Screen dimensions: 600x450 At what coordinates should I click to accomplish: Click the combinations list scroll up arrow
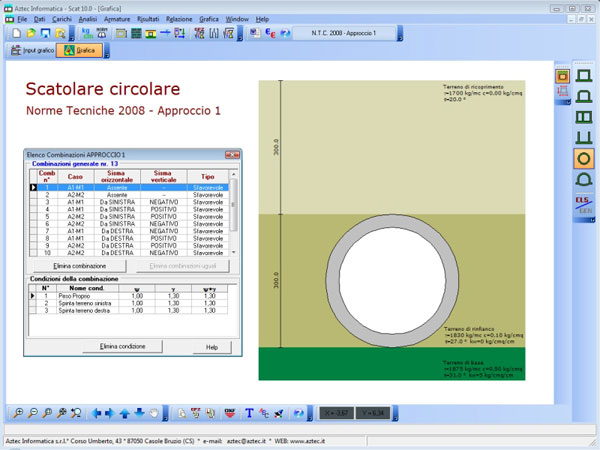click(x=233, y=174)
